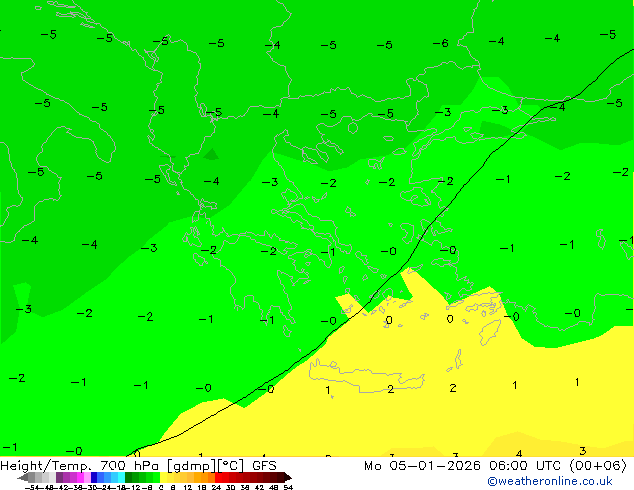Image resolution: width=634 pixels, height=490 pixels.
Task: Select the GFS model label
Action: pyautogui.click(x=264, y=466)
